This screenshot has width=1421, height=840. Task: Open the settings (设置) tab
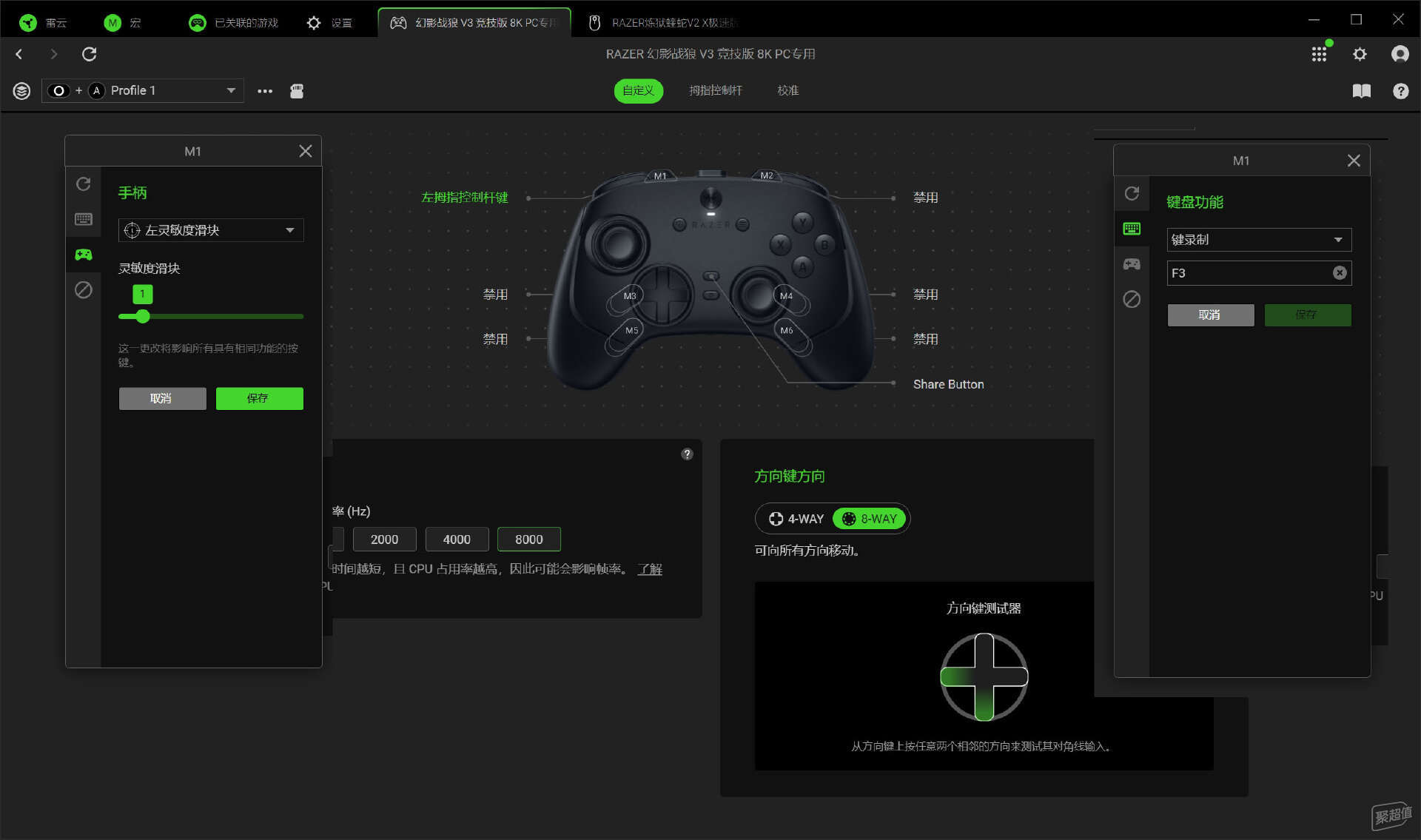[x=329, y=22]
